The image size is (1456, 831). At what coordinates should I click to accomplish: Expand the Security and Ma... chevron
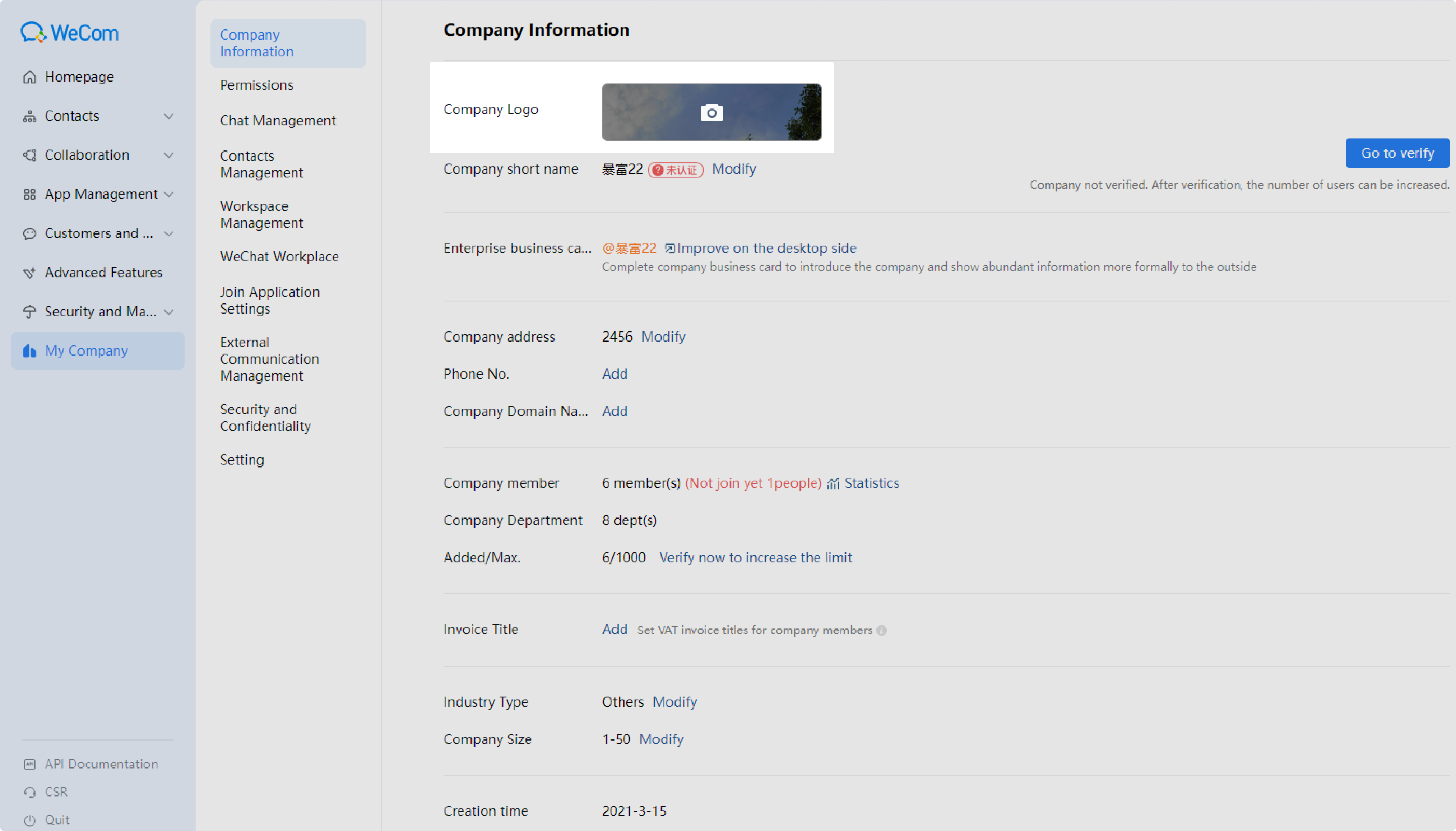coord(168,312)
